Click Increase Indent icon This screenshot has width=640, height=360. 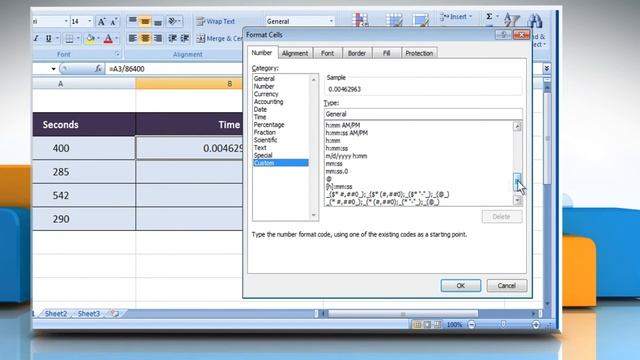click(185, 38)
